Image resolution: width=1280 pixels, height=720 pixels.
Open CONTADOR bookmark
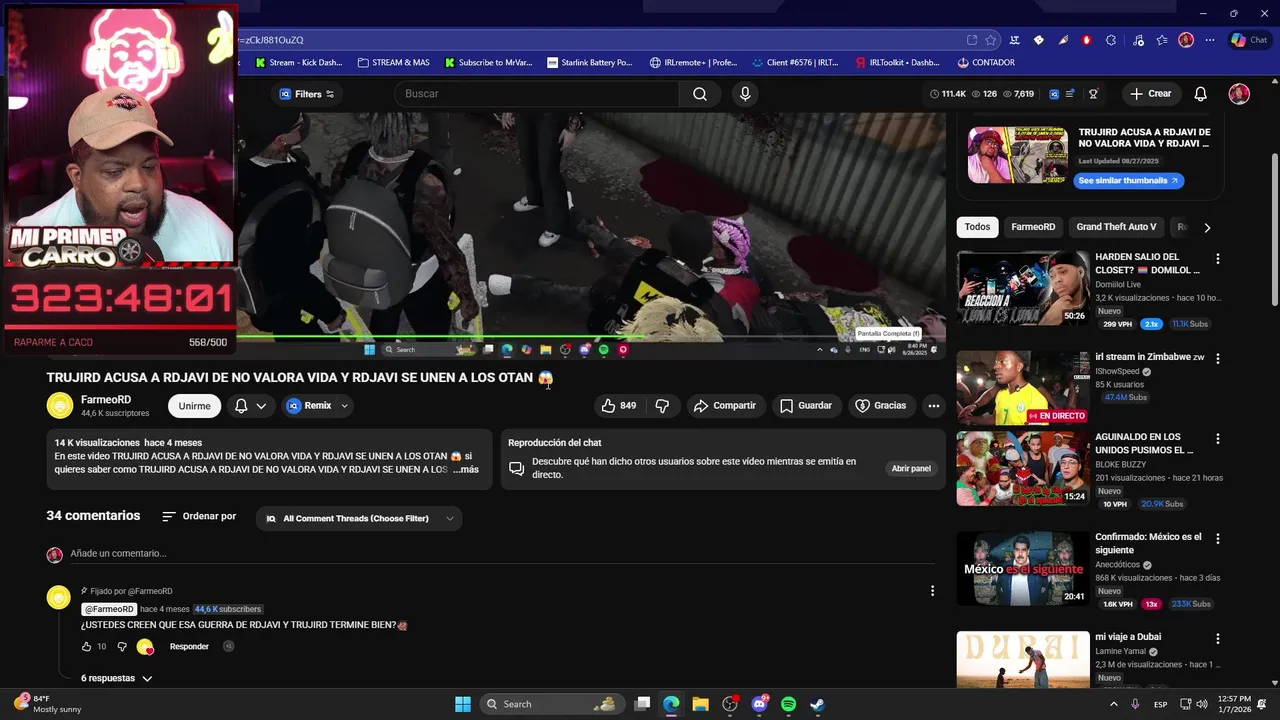pyautogui.click(x=986, y=62)
